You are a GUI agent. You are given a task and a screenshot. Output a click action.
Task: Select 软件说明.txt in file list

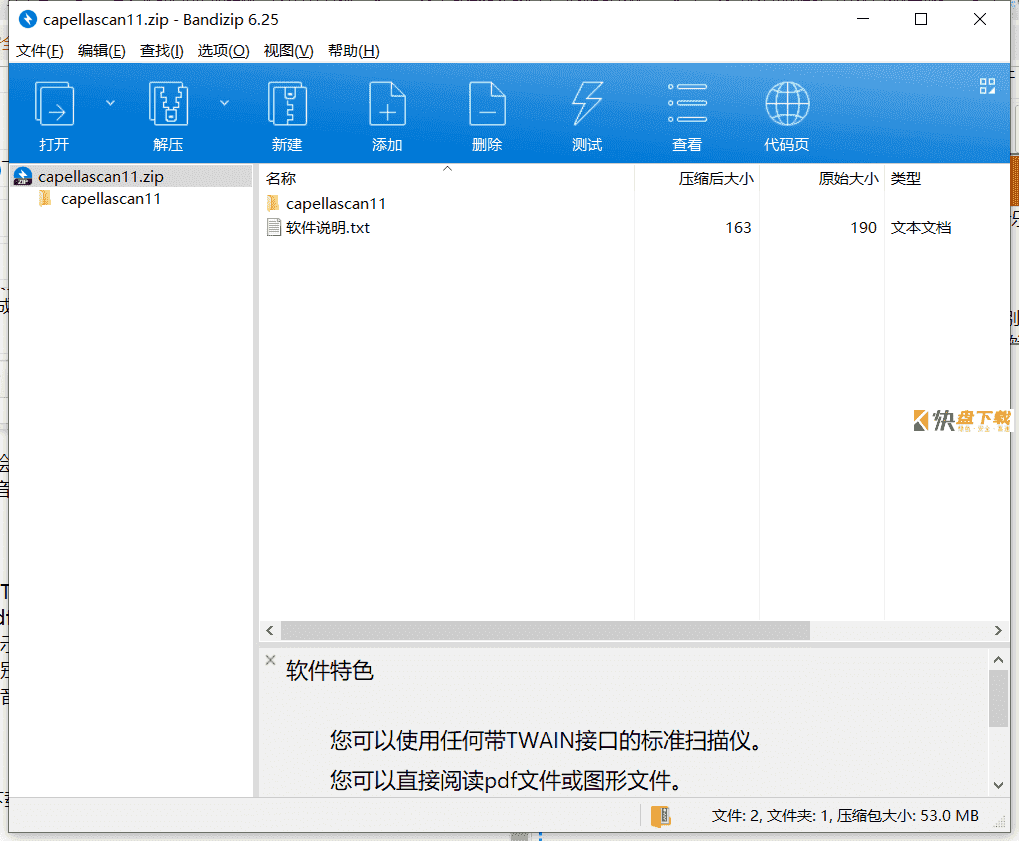(x=328, y=227)
